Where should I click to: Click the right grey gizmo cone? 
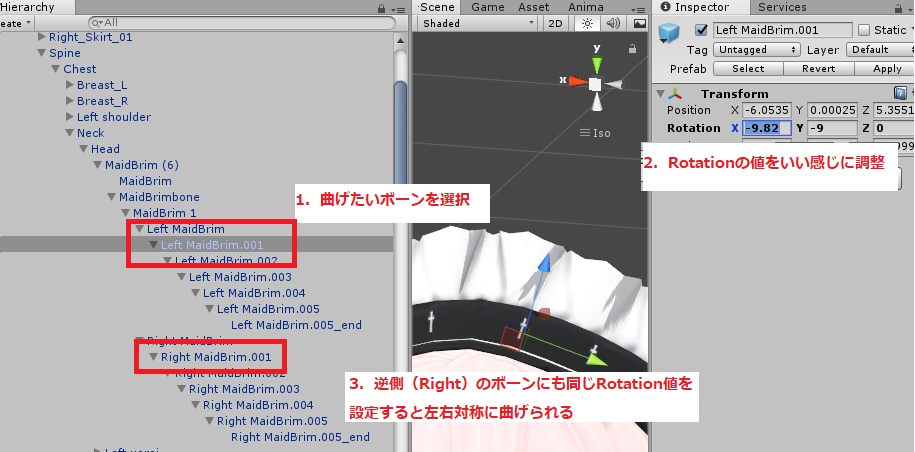pyautogui.click(x=613, y=85)
